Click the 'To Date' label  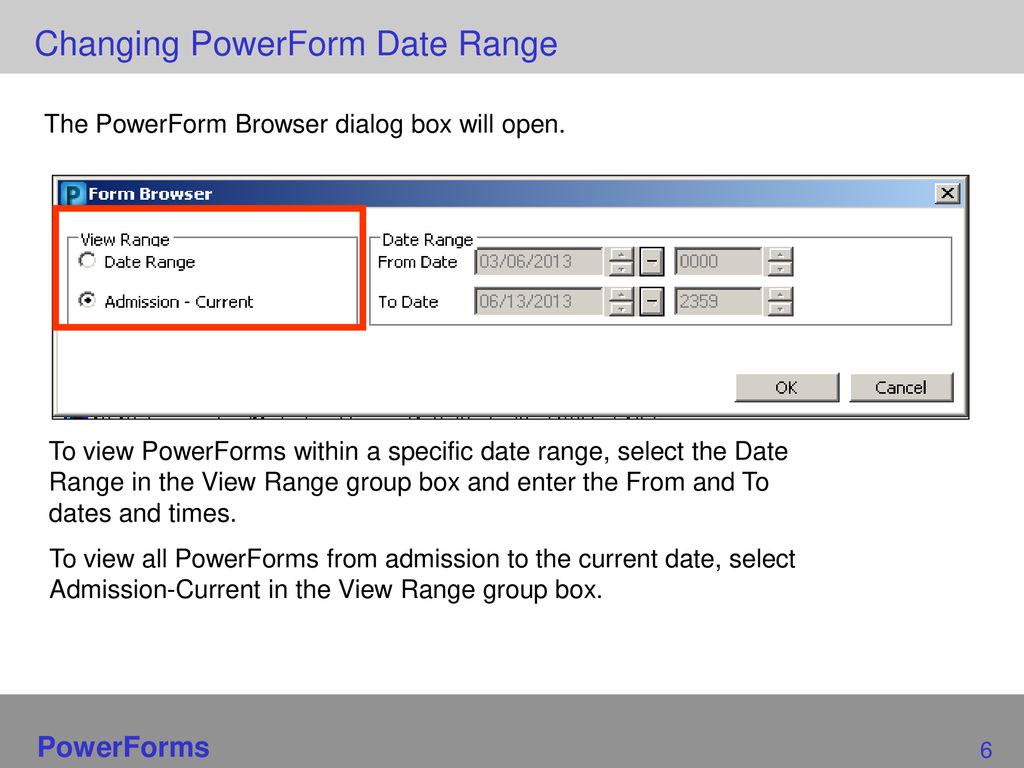[x=408, y=302]
